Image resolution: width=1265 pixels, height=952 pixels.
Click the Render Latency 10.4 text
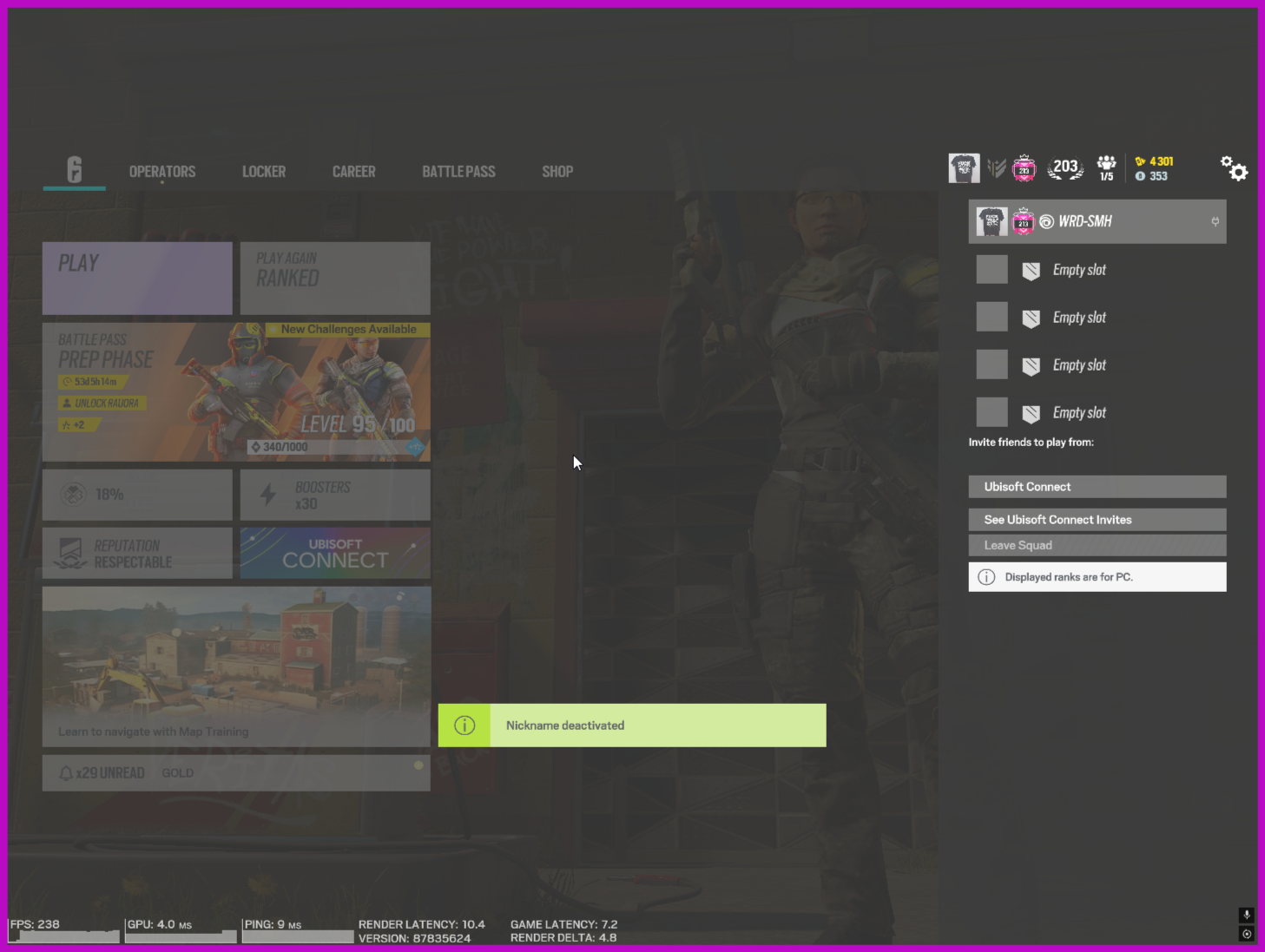tap(422, 924)
